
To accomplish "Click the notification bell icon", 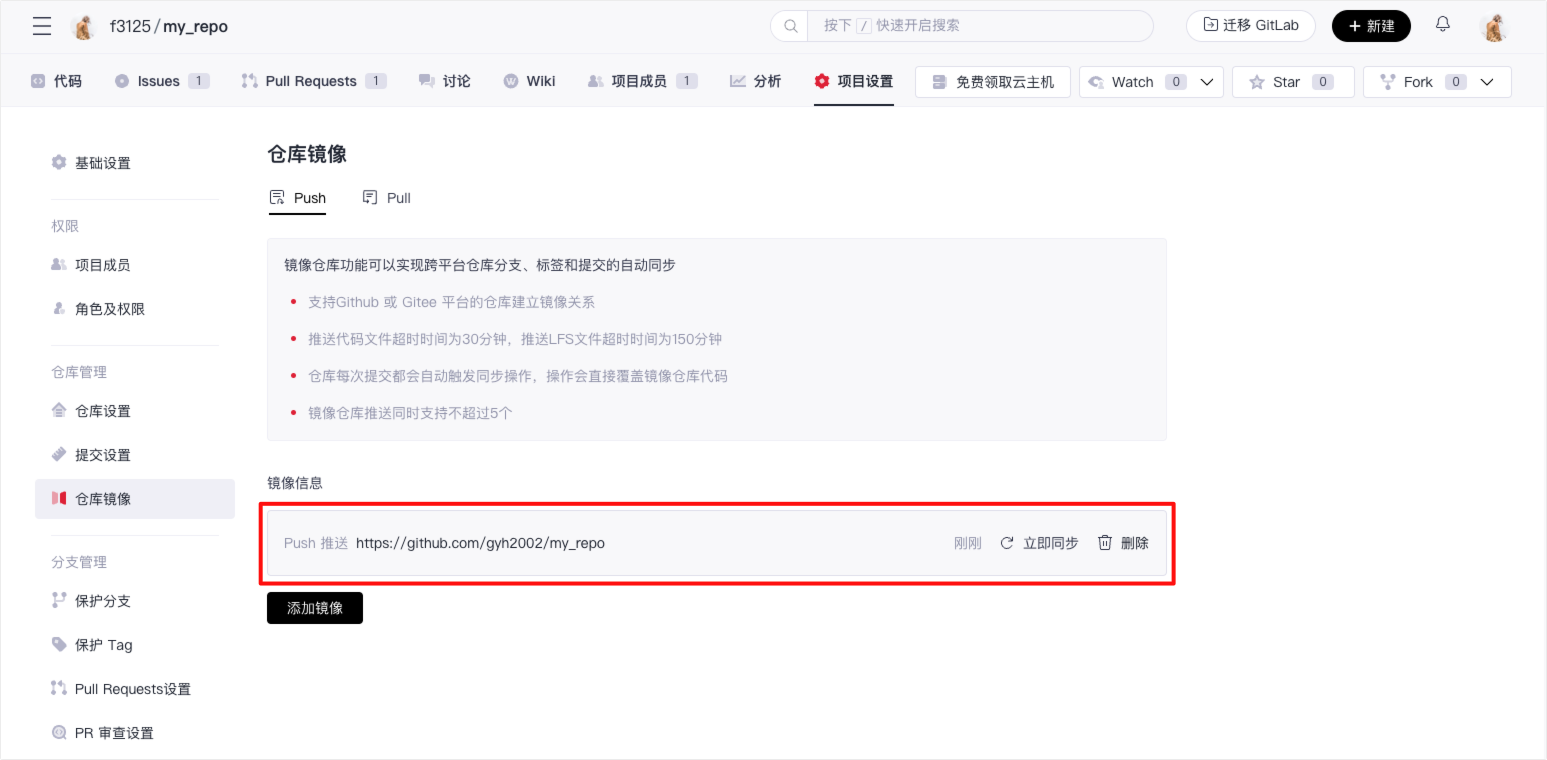I will (1442, 25).
